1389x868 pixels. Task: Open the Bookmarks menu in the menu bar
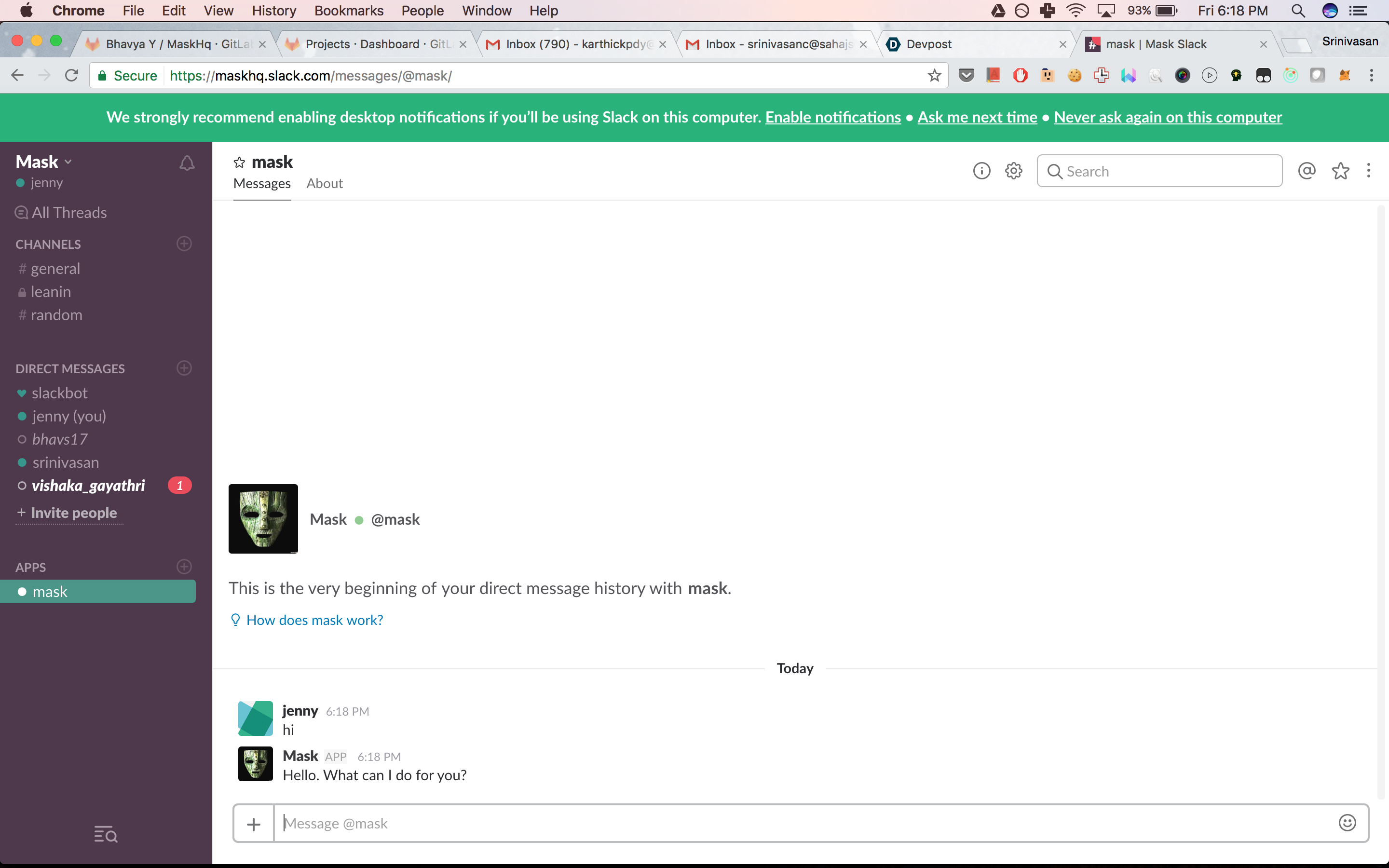[348, 10]
